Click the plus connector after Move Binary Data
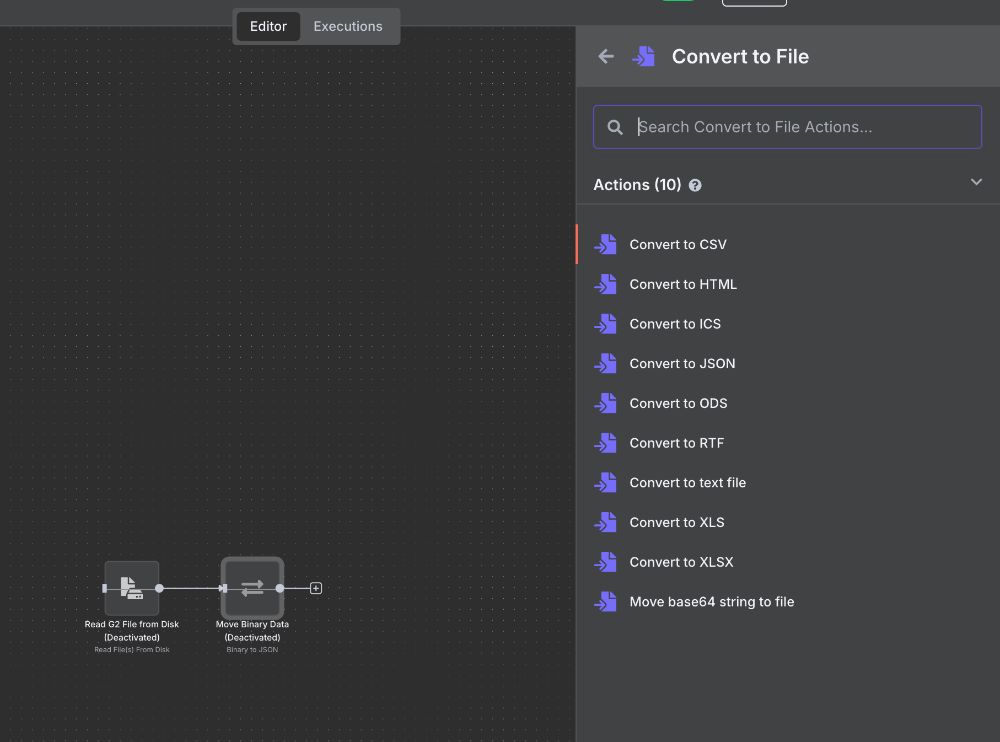This screenshot has width=1000, height=742. (x=315, y=588)
